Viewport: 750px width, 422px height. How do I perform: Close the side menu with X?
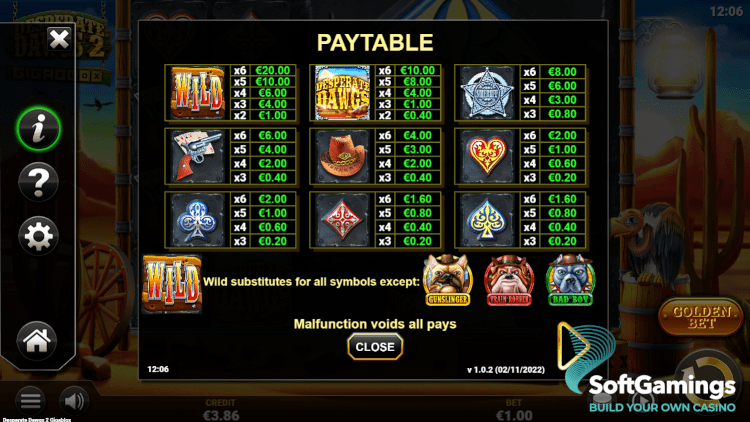pos(59,39)
